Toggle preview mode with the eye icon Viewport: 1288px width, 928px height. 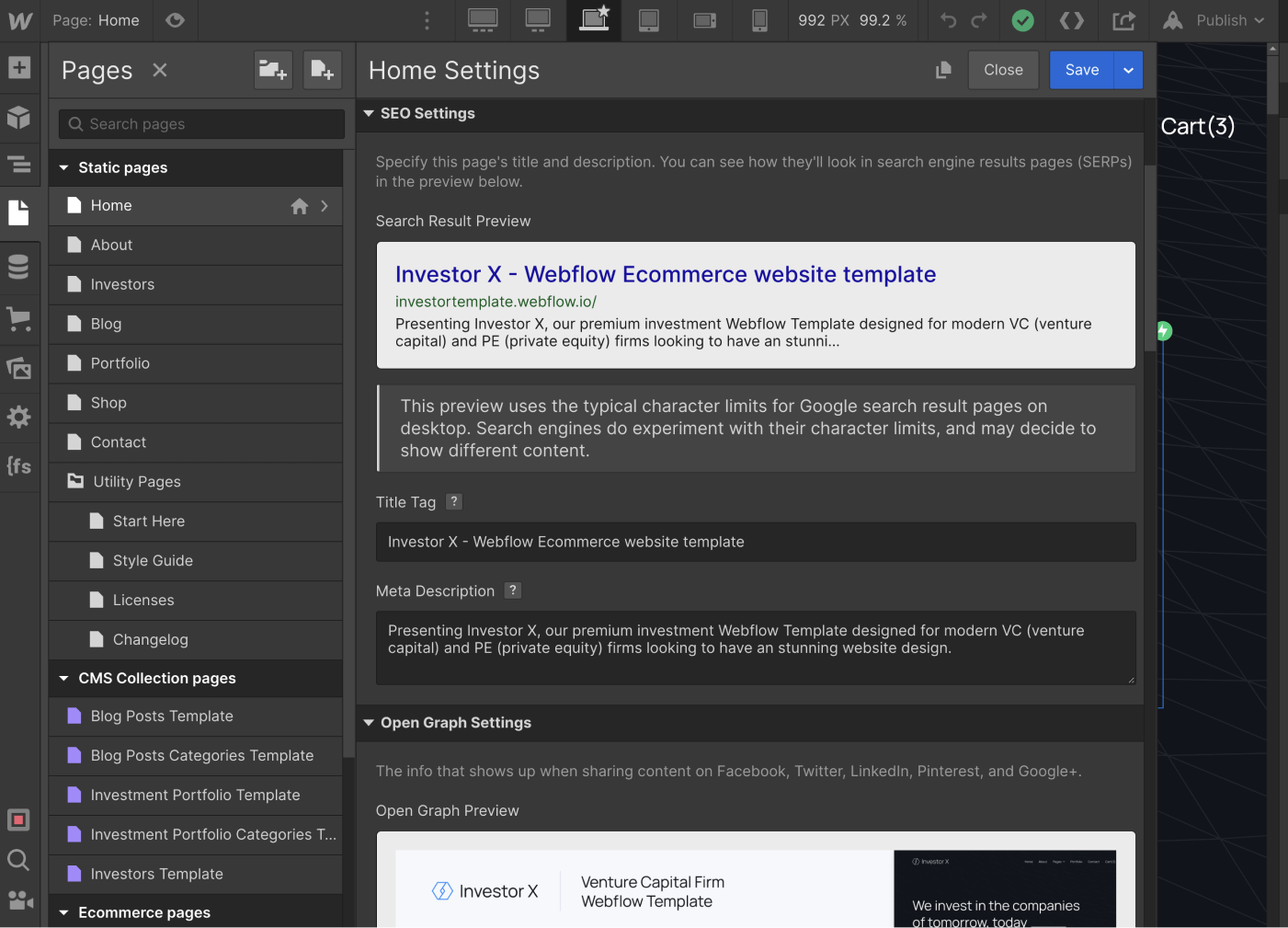pos(175,19)
